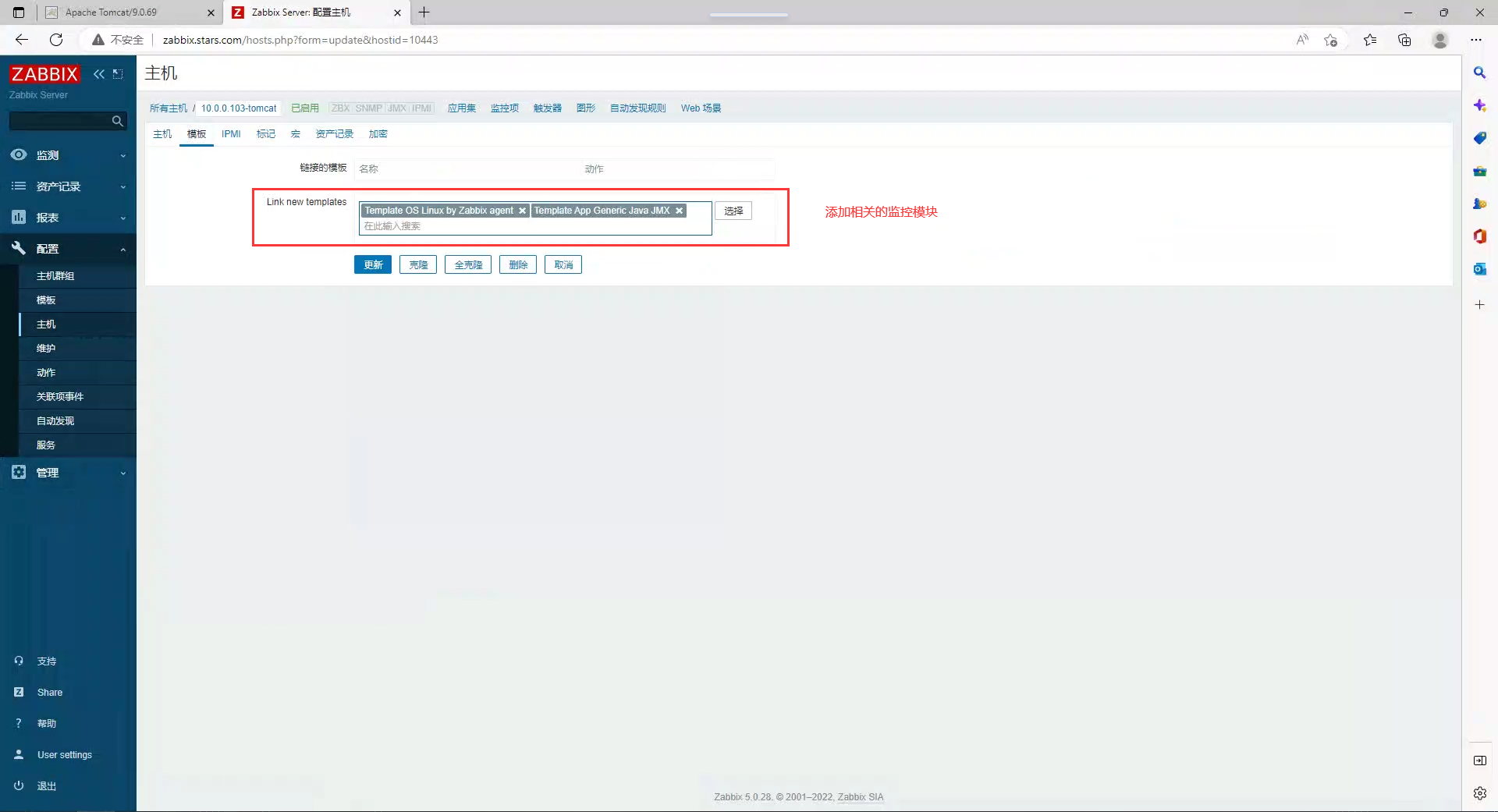
Task: Open 触发器 triggers link
Action: [x=548, y=108]
